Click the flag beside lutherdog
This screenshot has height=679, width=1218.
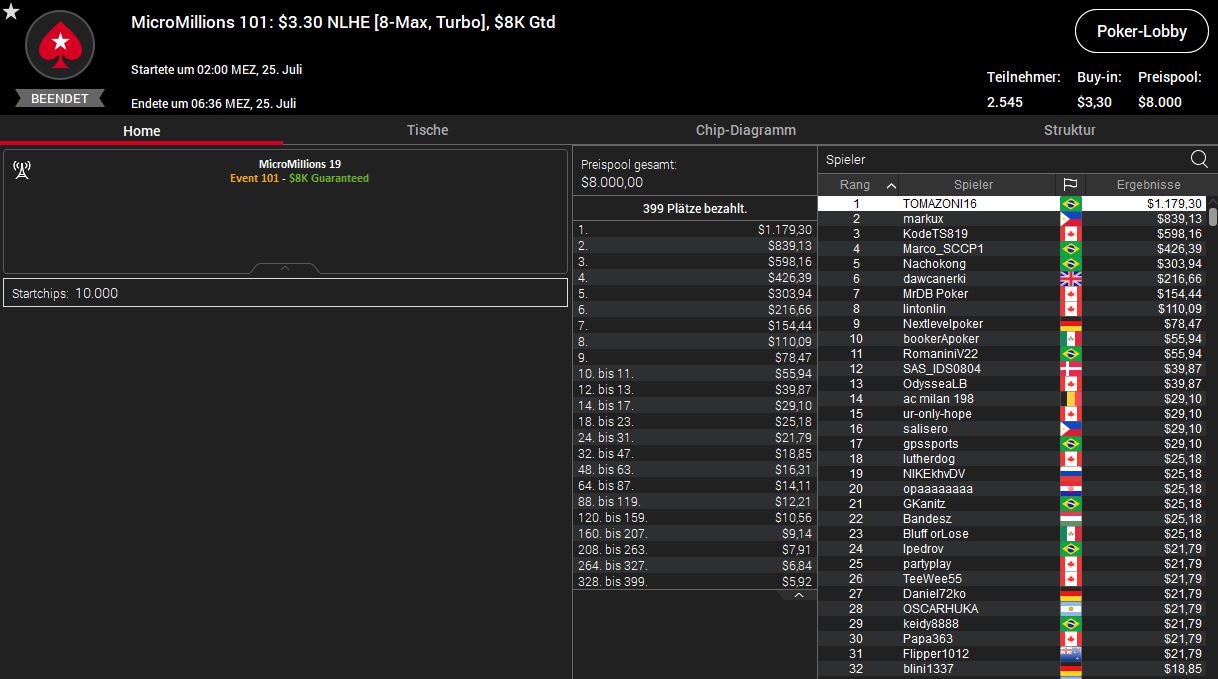click(x=1070, y=459)
